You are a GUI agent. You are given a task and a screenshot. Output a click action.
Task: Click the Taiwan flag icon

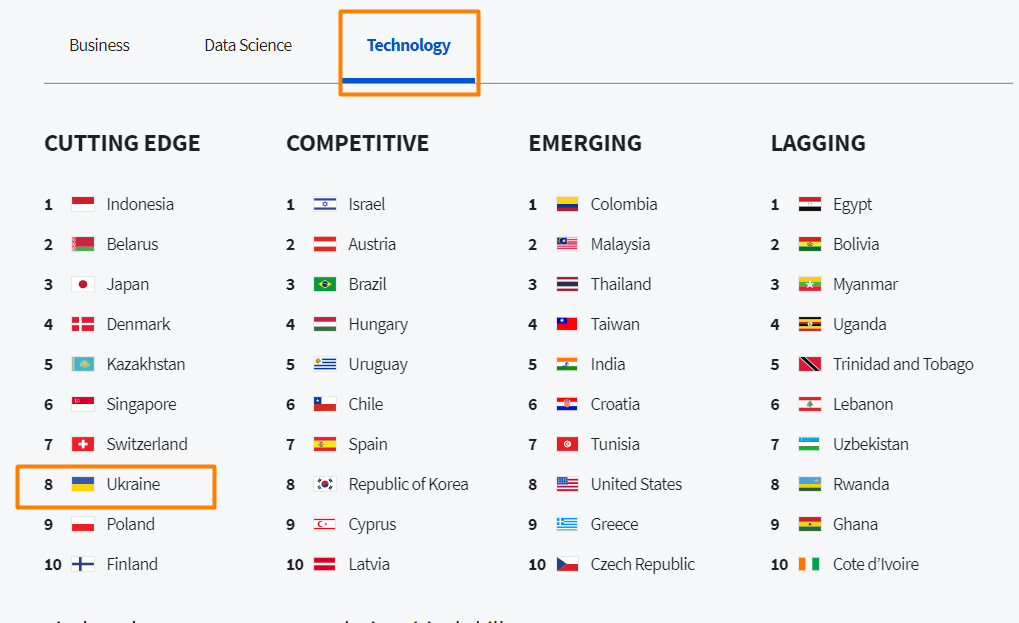pyautogui.click(x=567, y=324)
